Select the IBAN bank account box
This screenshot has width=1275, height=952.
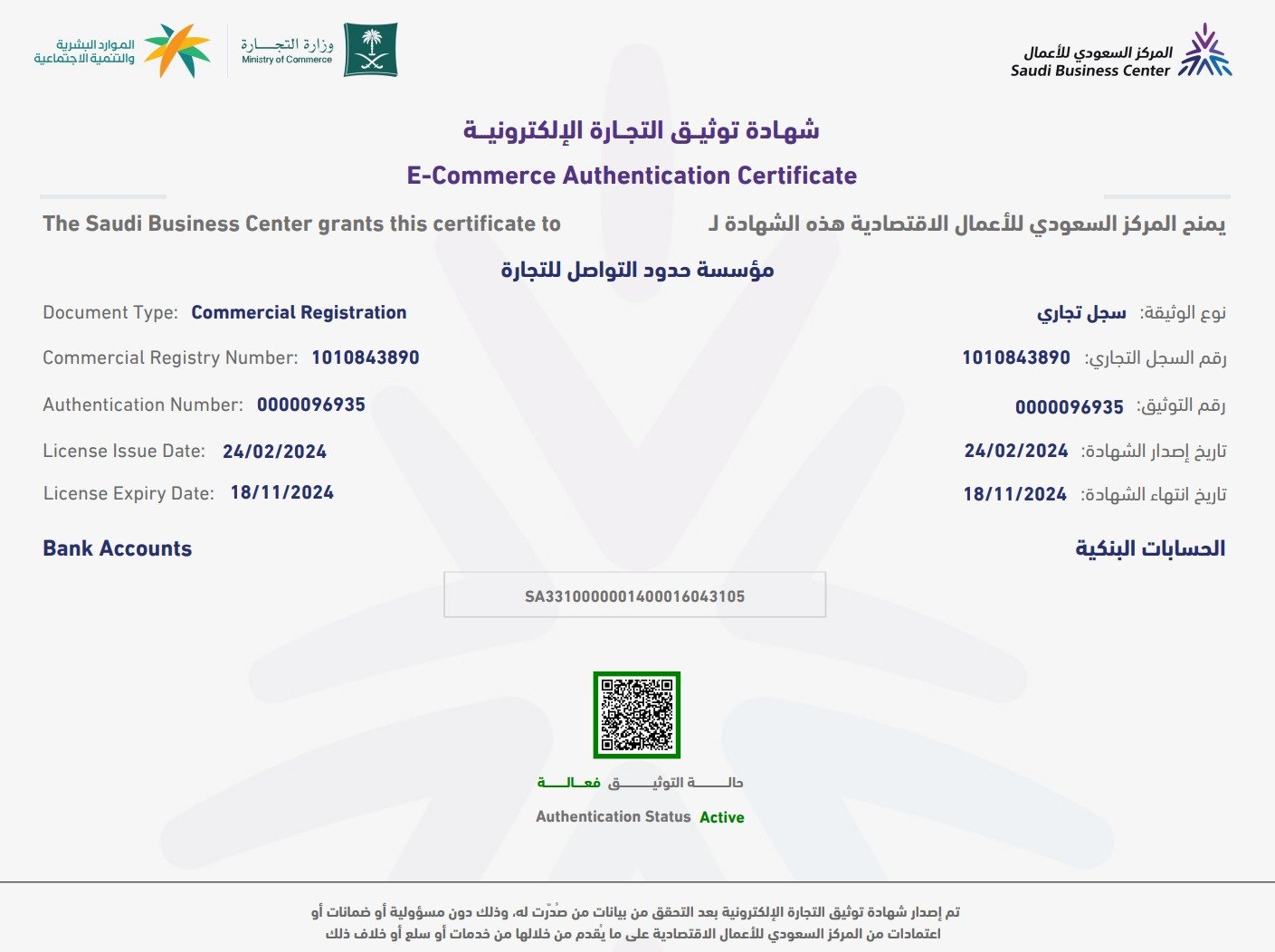point(634,595)
